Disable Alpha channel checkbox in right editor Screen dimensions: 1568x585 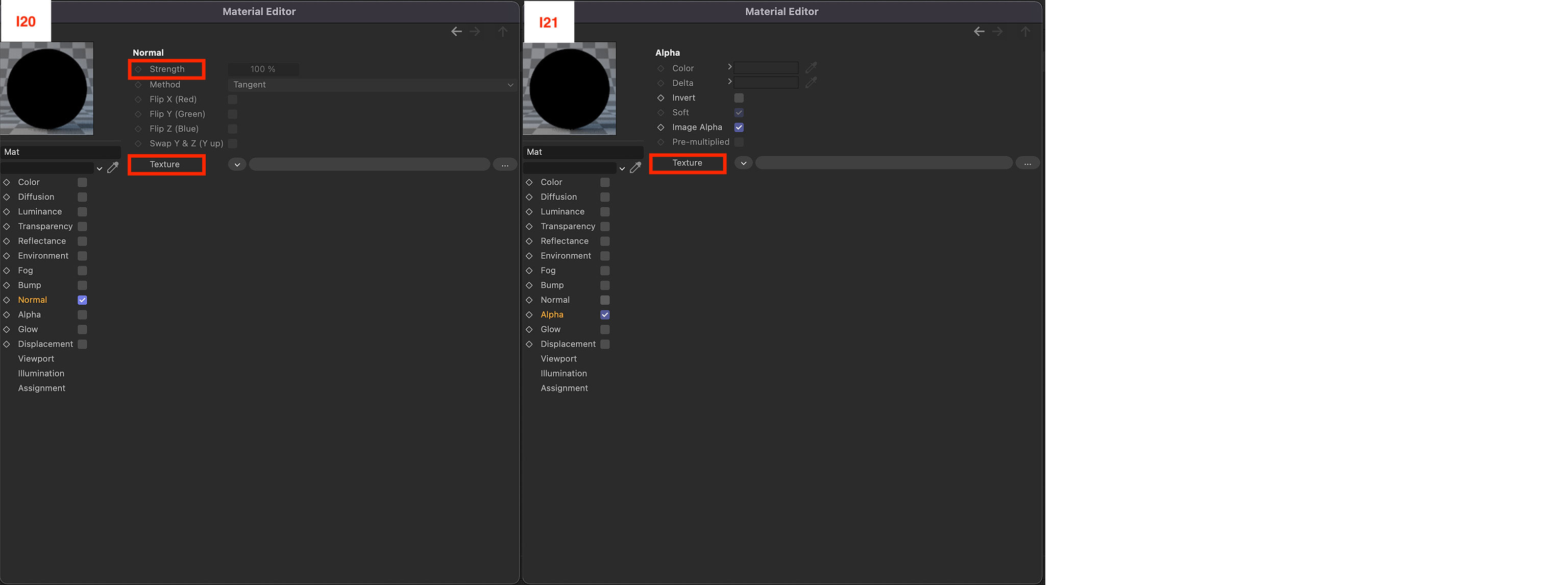605,315
